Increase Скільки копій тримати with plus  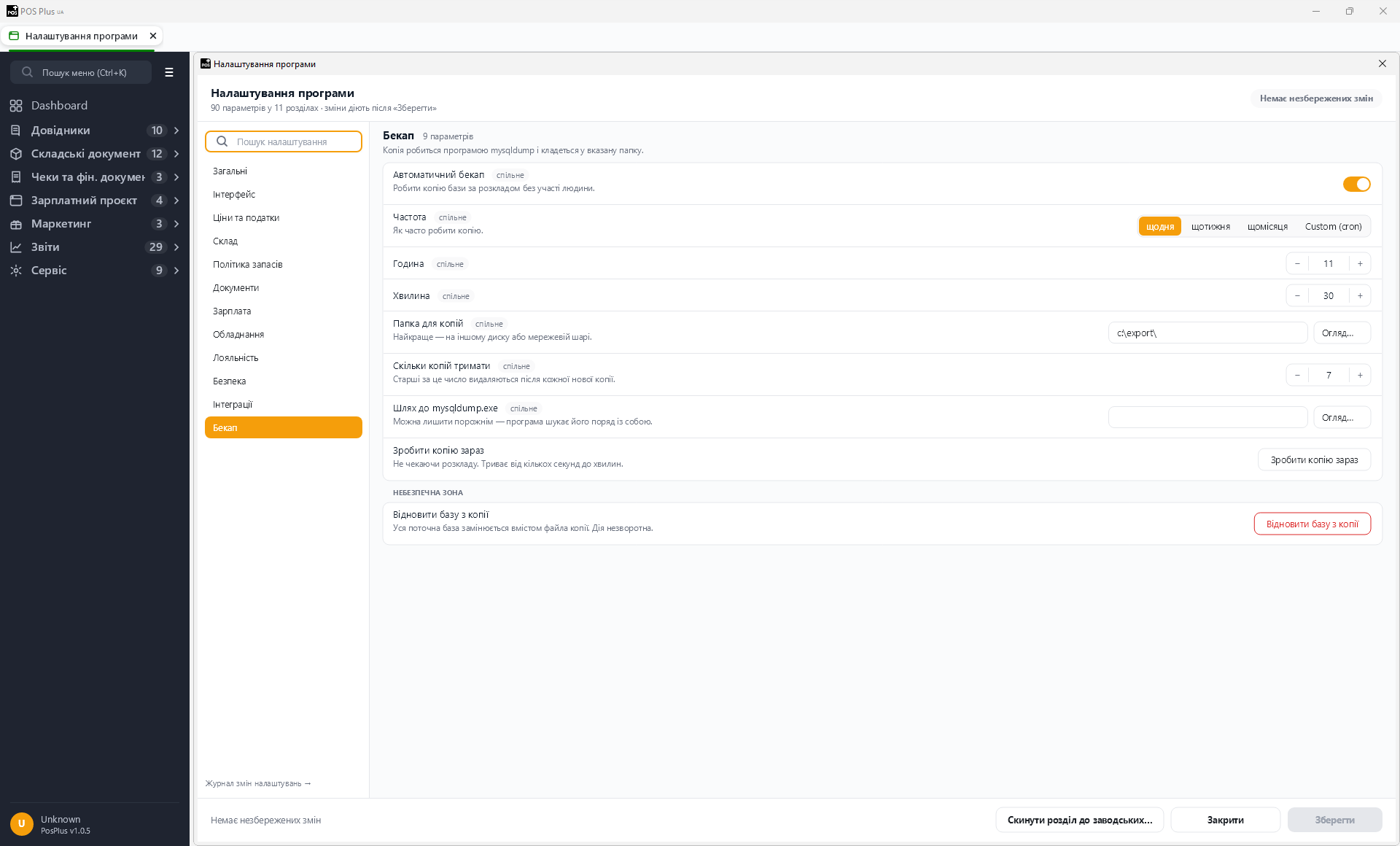point(1360,376)
